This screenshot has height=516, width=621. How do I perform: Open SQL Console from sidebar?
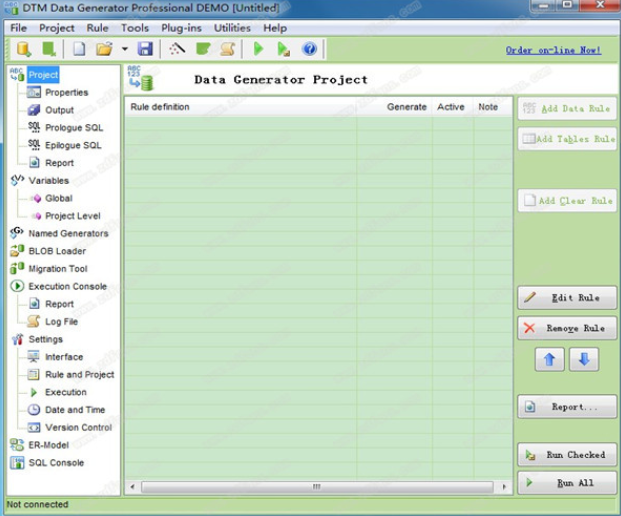tap(56, 463)
